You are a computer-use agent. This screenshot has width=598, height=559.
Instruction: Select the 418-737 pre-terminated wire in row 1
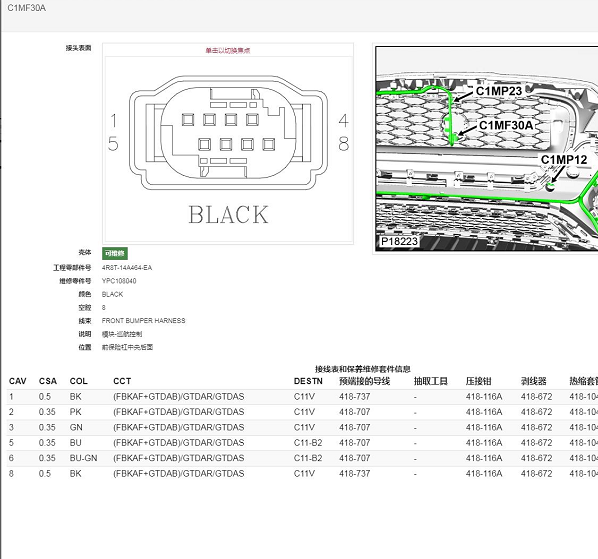pos(355,397)
